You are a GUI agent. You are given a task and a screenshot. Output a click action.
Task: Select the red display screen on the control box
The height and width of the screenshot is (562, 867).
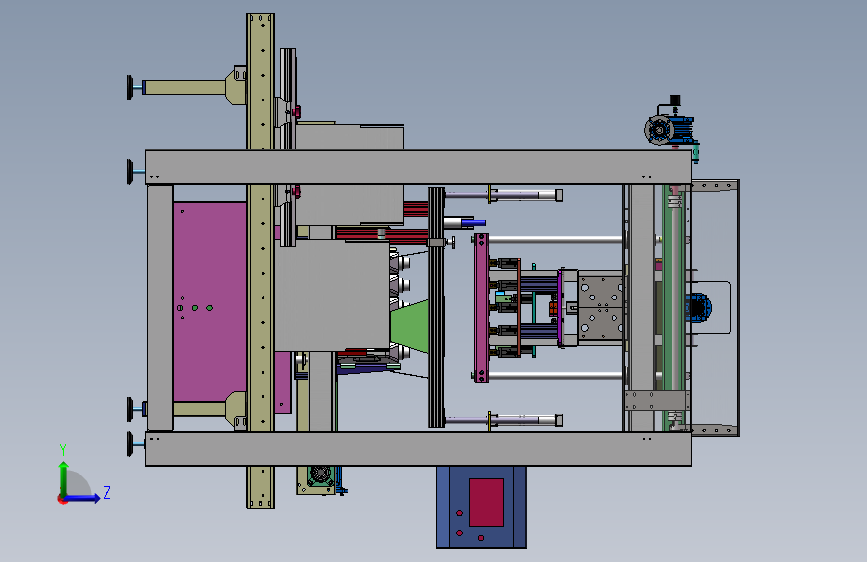tap(487, 502)
